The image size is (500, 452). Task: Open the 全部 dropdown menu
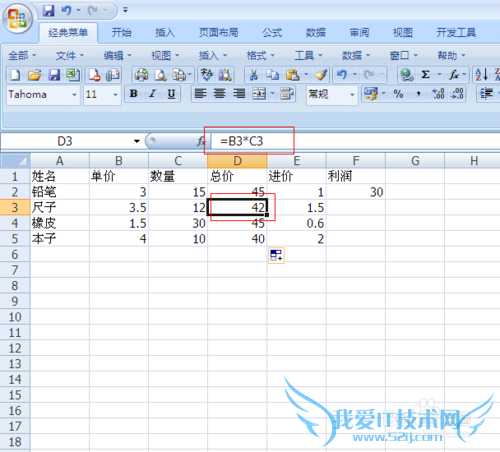click(22, 55)
